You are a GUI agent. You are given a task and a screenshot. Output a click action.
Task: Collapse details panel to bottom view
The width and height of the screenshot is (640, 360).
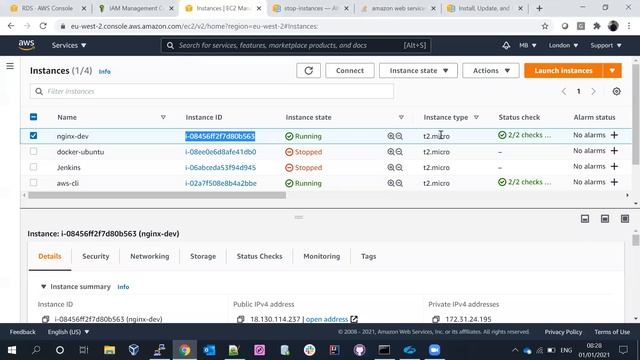(585, 219)
